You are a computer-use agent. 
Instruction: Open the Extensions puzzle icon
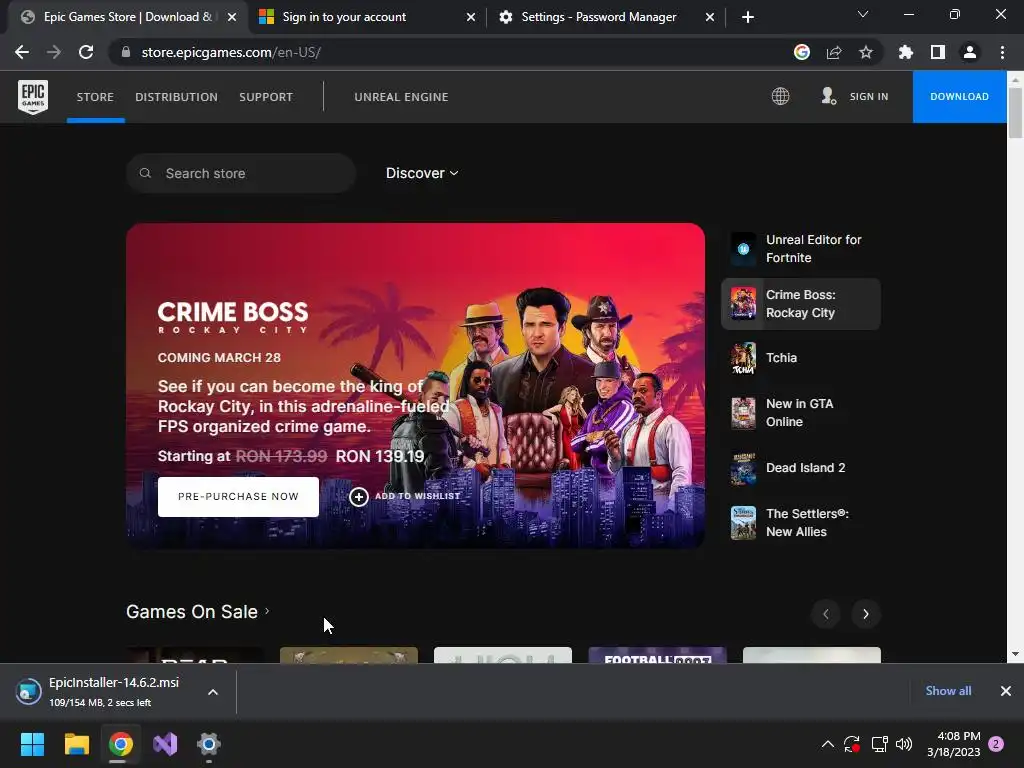(906, 52)
